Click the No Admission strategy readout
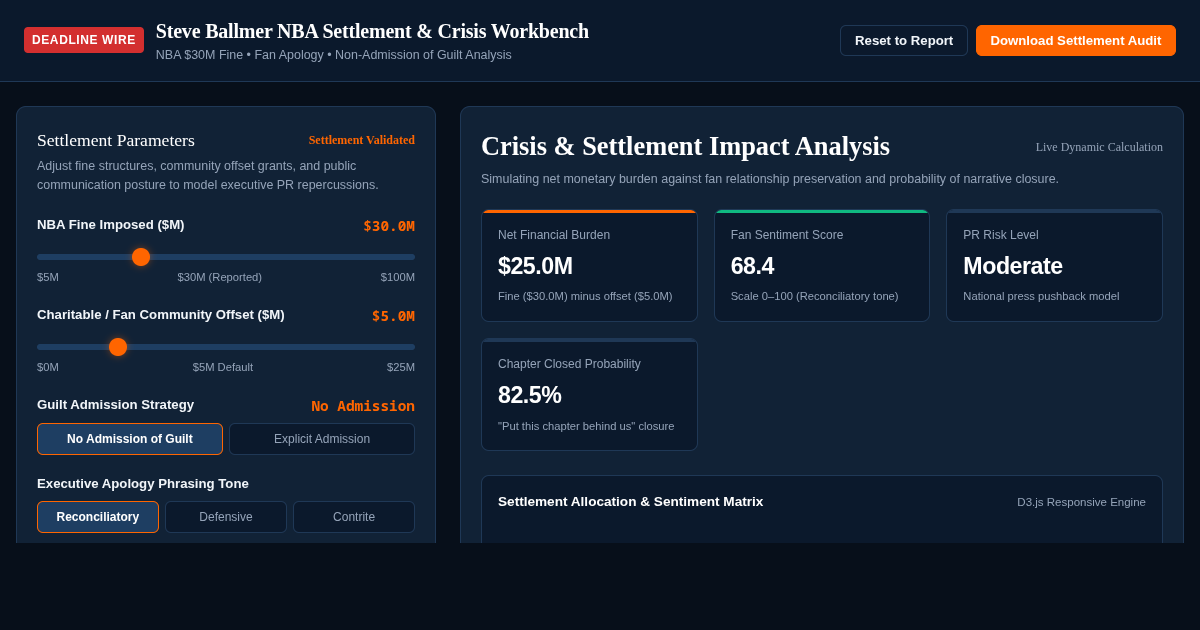 point(363,406)
